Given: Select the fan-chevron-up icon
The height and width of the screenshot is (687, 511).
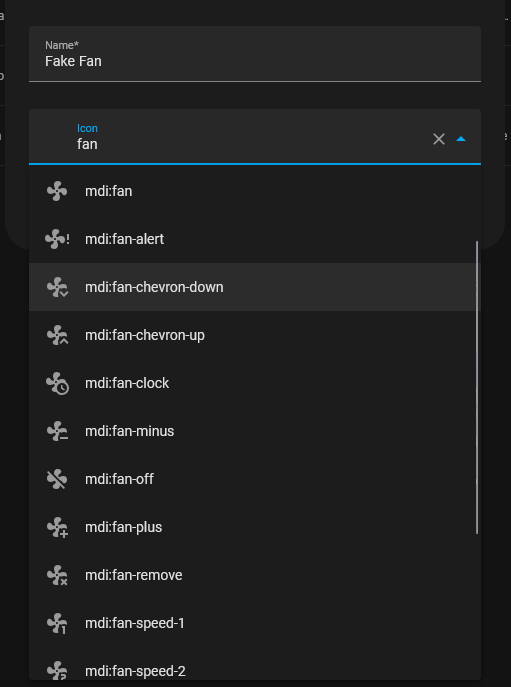Looking at the screenshot, I should (57, 335).
